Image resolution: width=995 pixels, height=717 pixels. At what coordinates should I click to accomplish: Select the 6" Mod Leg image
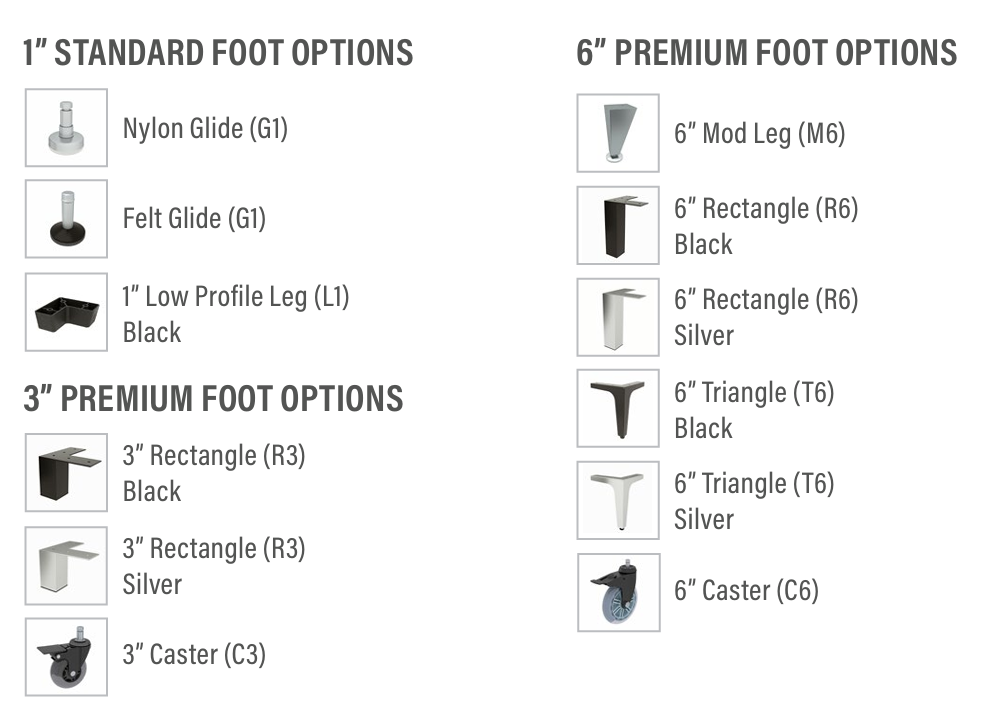[618, 133]
